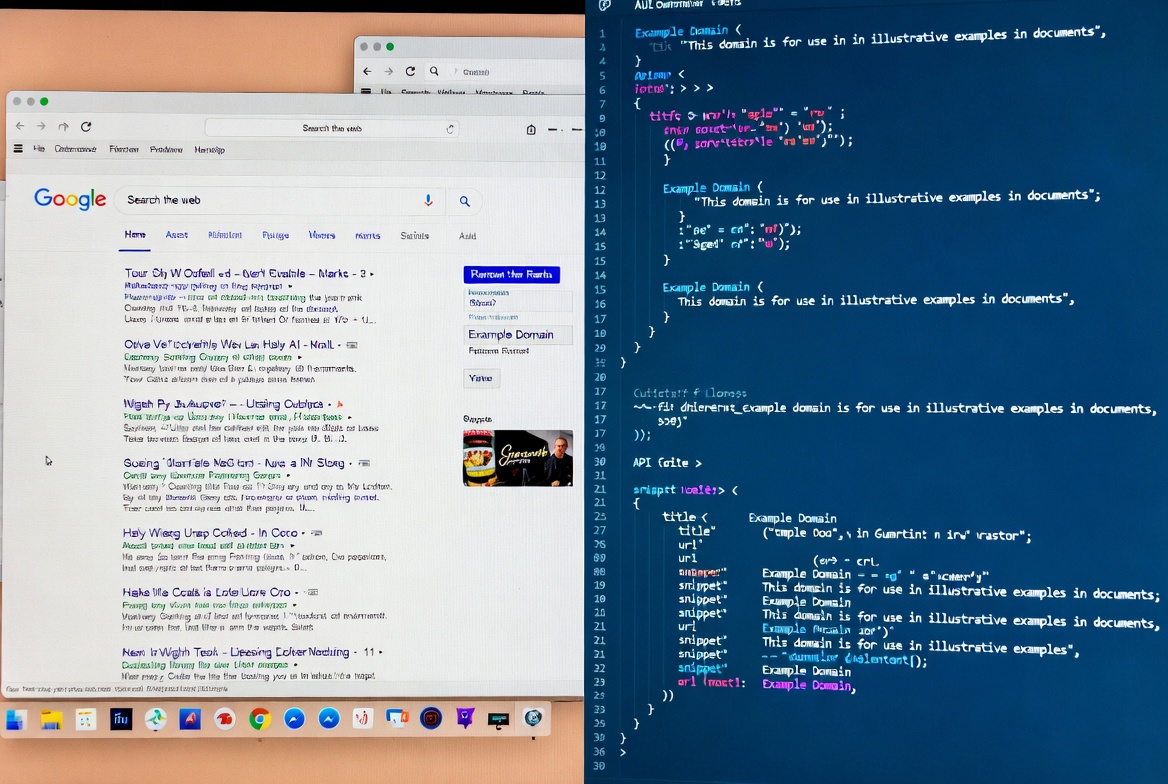Click the small refresh icon inside the address bar
Image resolution: width=1168 pixels, height=784 pixels.
[450, 129]
